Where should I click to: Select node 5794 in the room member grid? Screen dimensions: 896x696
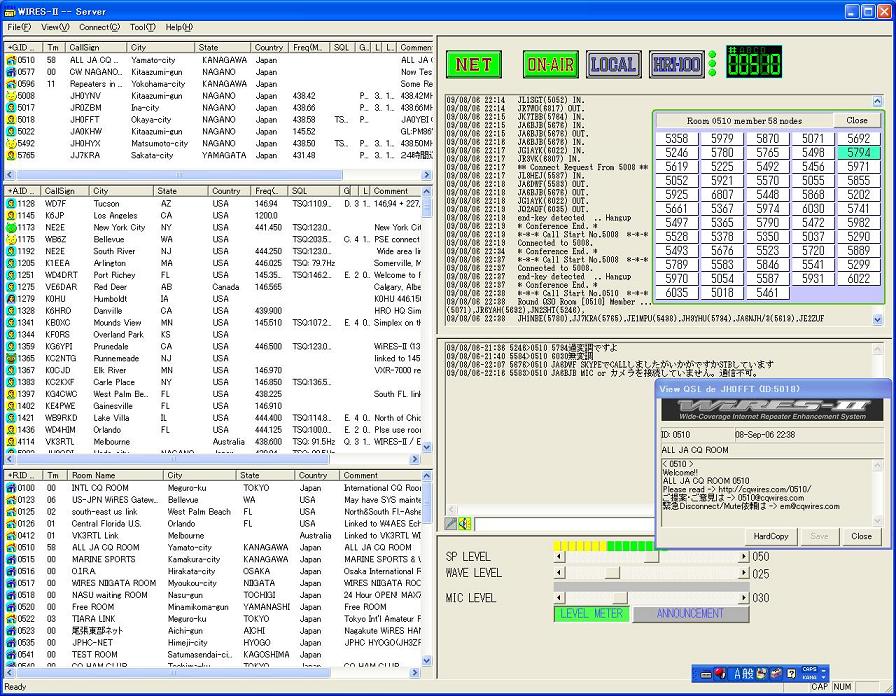[x=858, y=153]
